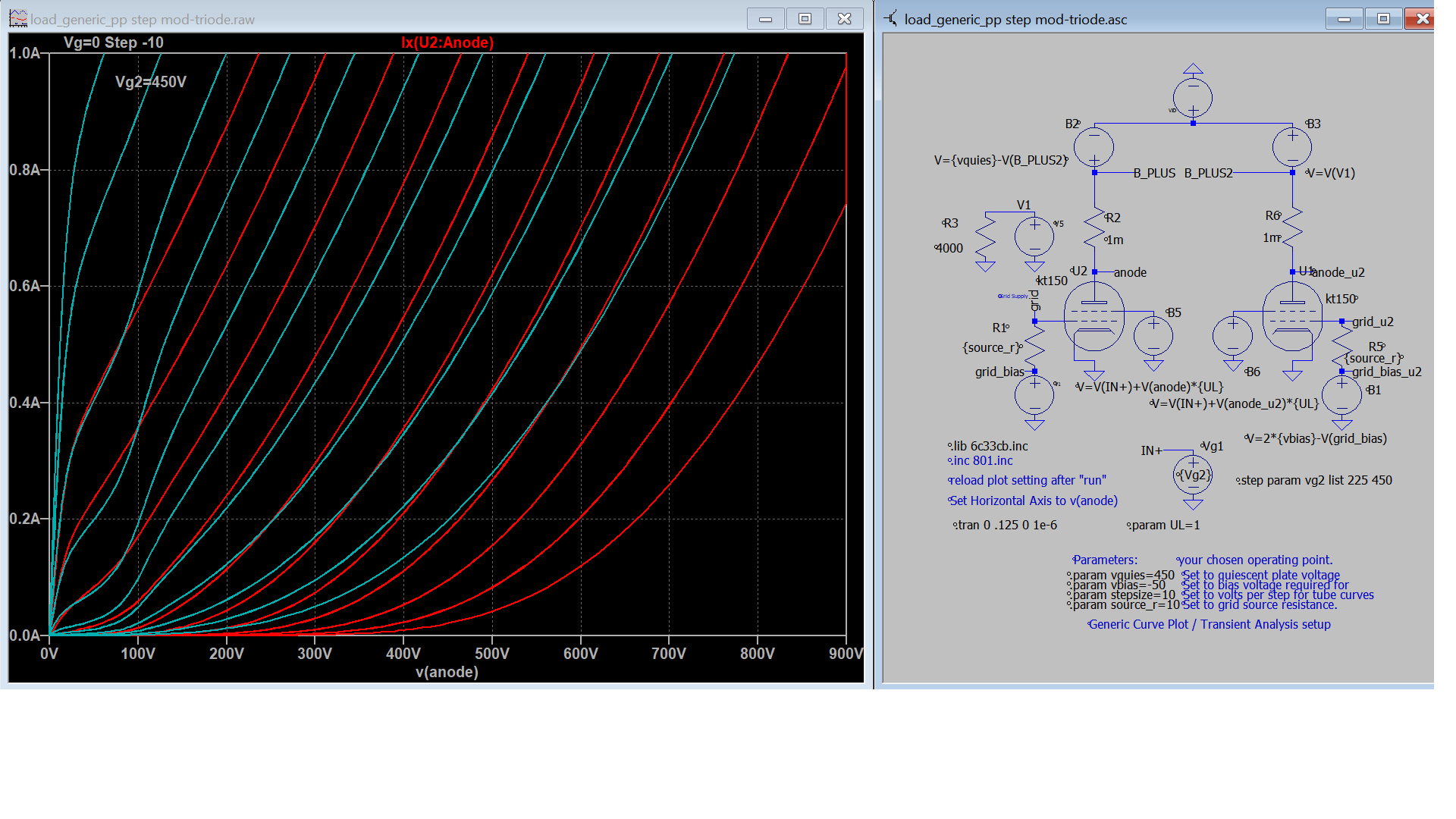Click the .param source_r=10 directive
The height and width of the screenshot is (819, 1456).
pyautogui.click(x=1124, y=604)
